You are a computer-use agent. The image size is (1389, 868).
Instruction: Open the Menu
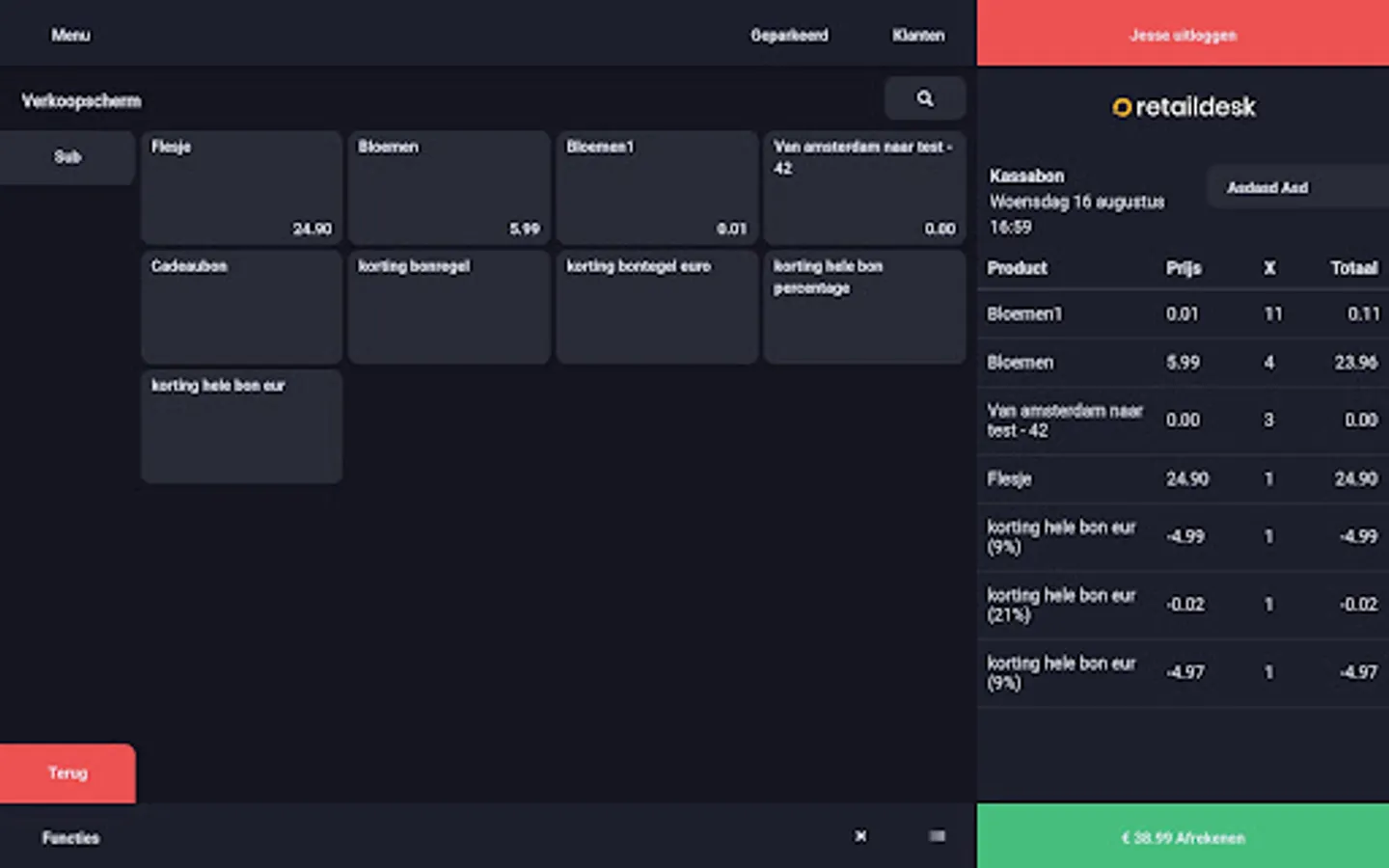pos(70,35)
